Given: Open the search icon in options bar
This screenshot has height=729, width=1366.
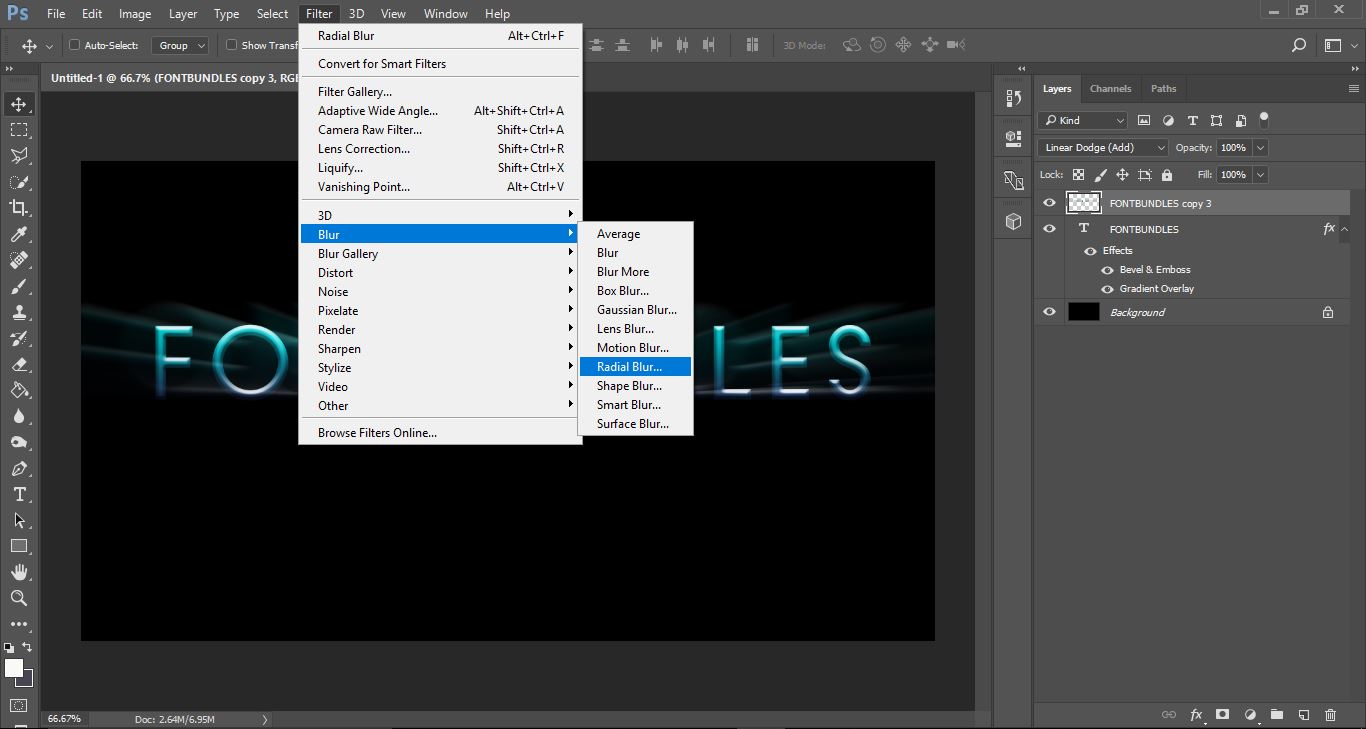Looking at the screenshot, I should click(x=1299, y=45).
